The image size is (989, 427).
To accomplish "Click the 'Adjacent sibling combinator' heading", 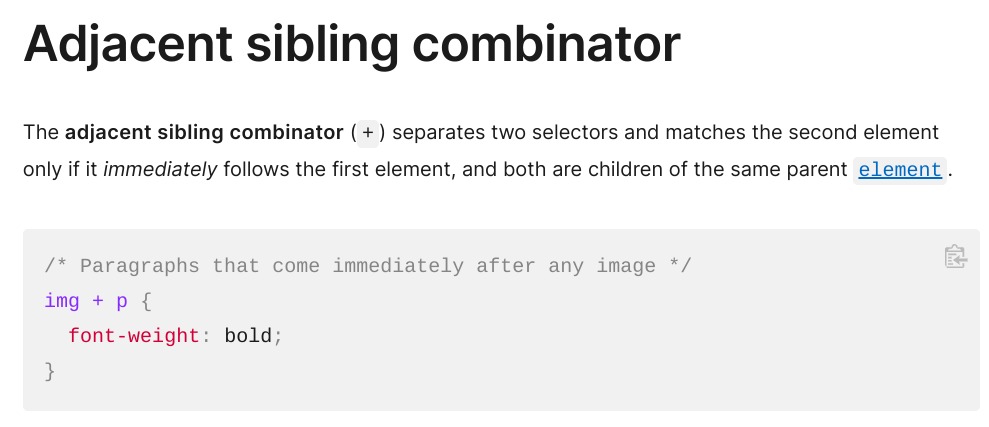I will 352,44.
